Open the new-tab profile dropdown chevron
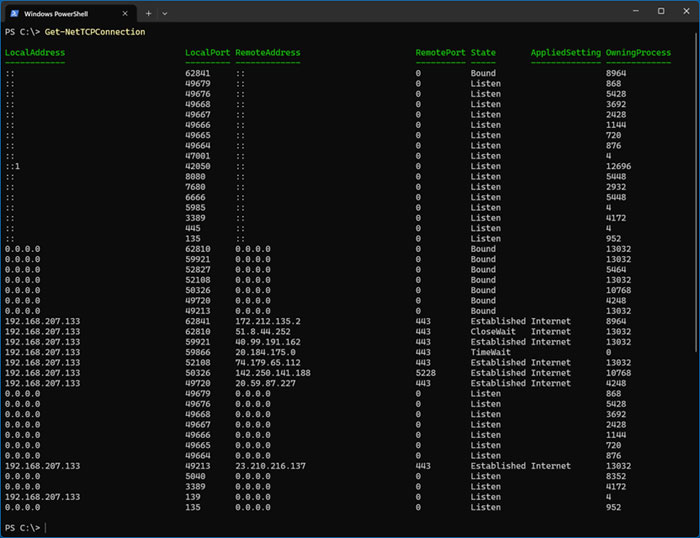Viewport: 700px width, 538px height. point(165,13)
